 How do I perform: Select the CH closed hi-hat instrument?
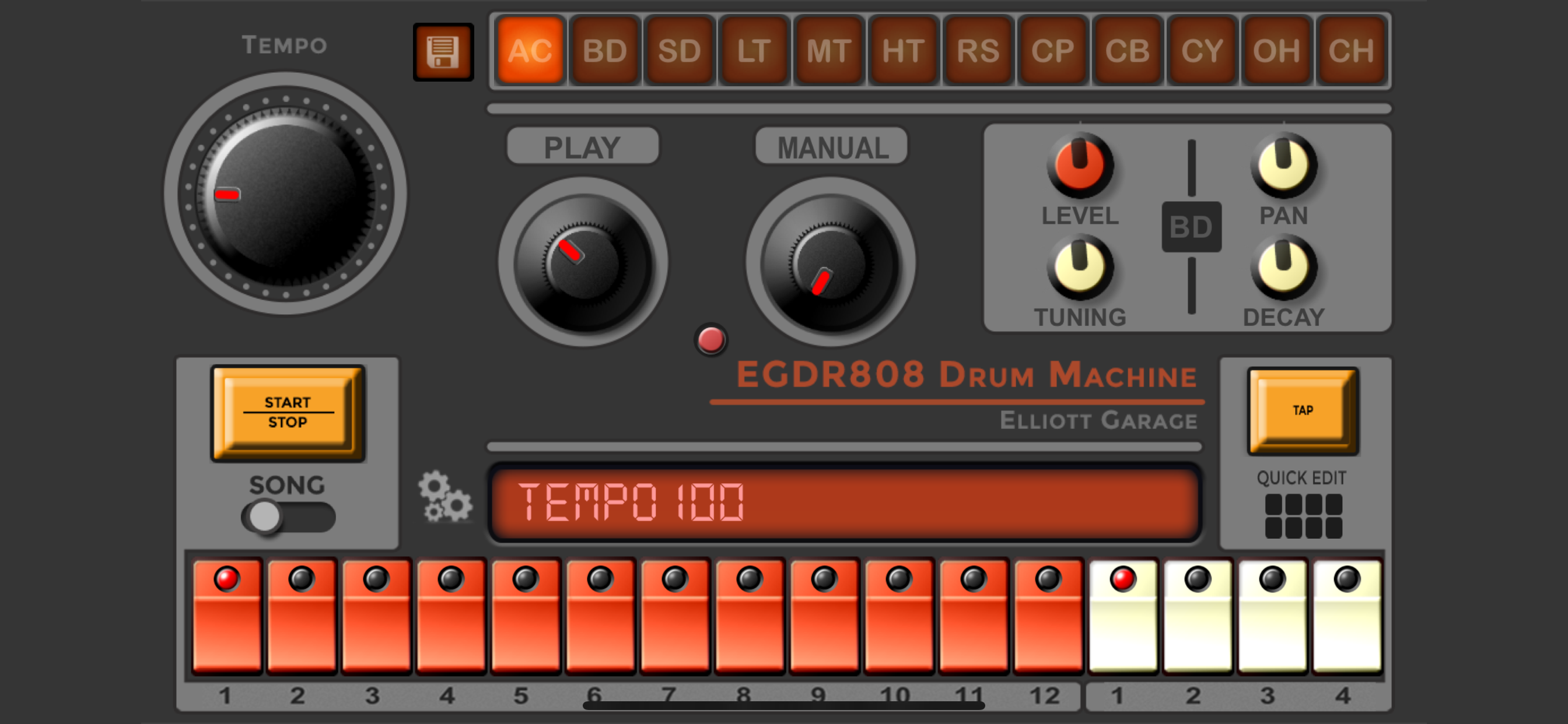1352,51
